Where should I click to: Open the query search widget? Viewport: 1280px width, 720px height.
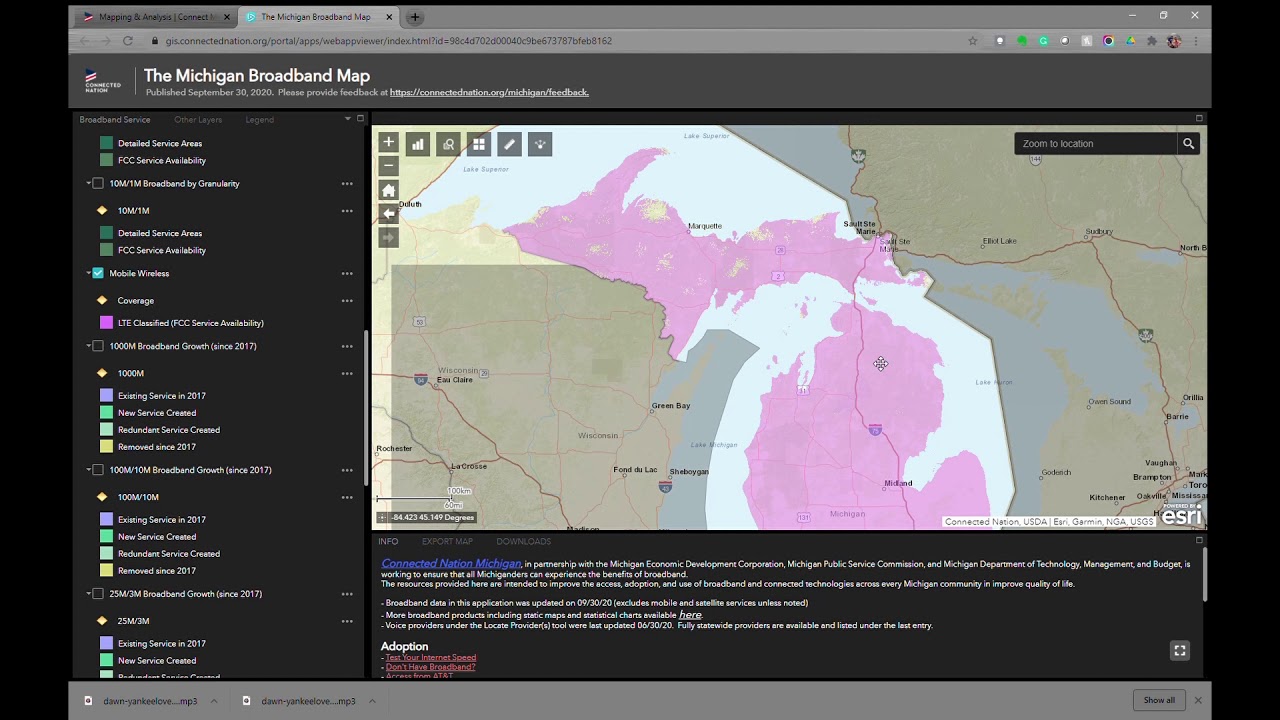[x=449, y=144]
